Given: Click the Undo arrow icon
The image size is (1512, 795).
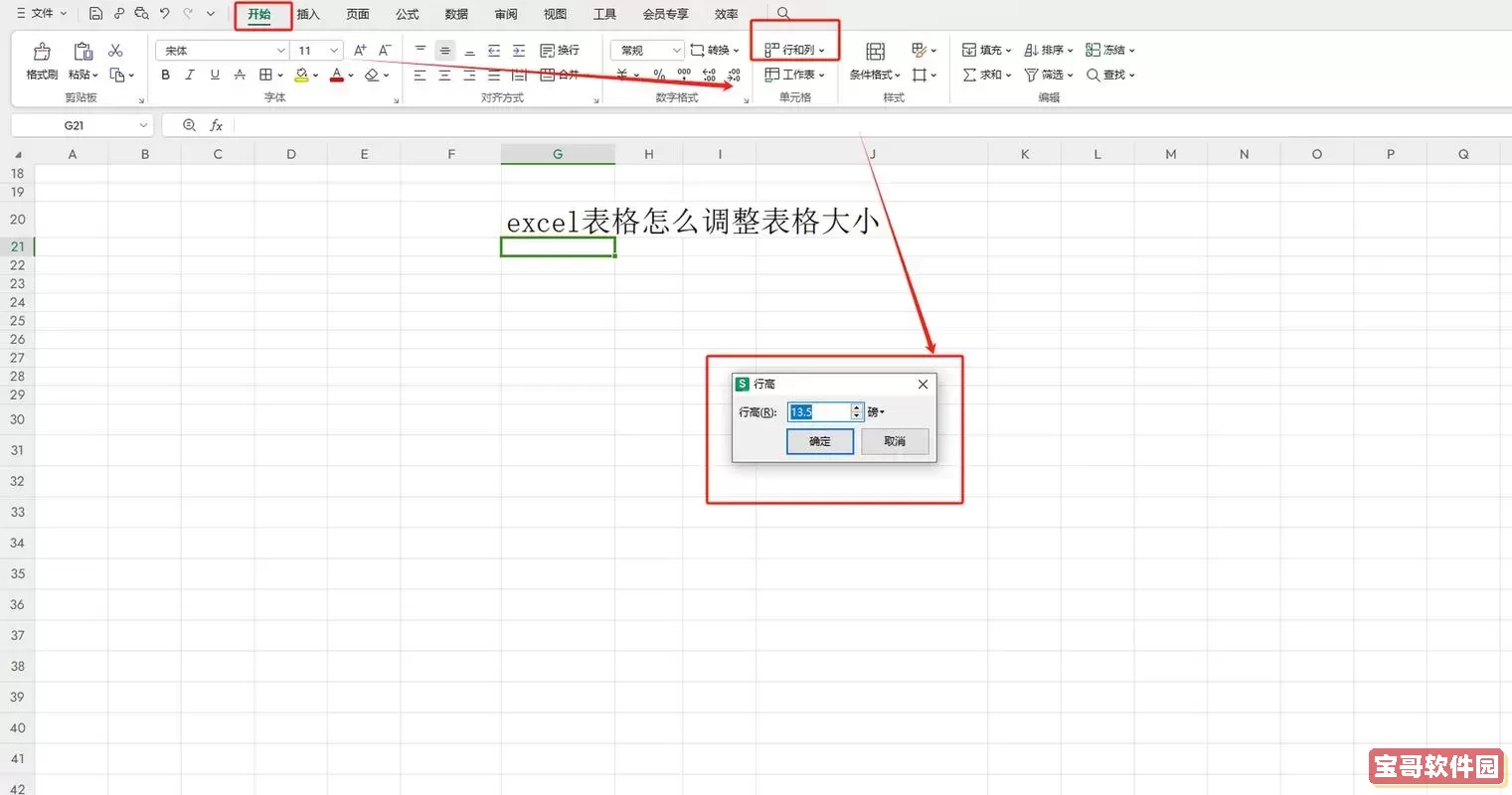Looking at the screenshot, I should (164, 14).
